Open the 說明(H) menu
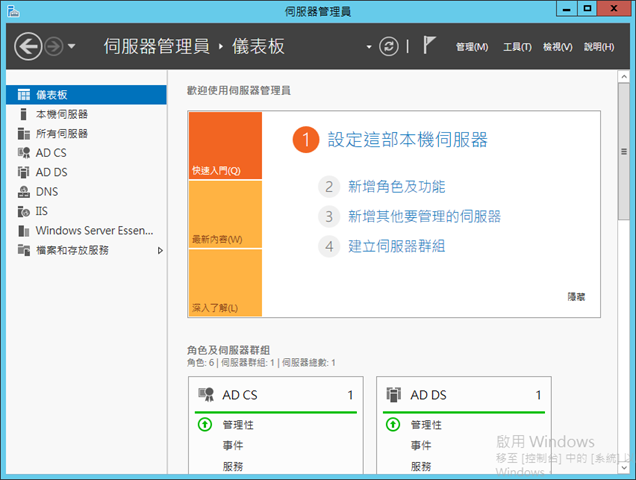 599,47
